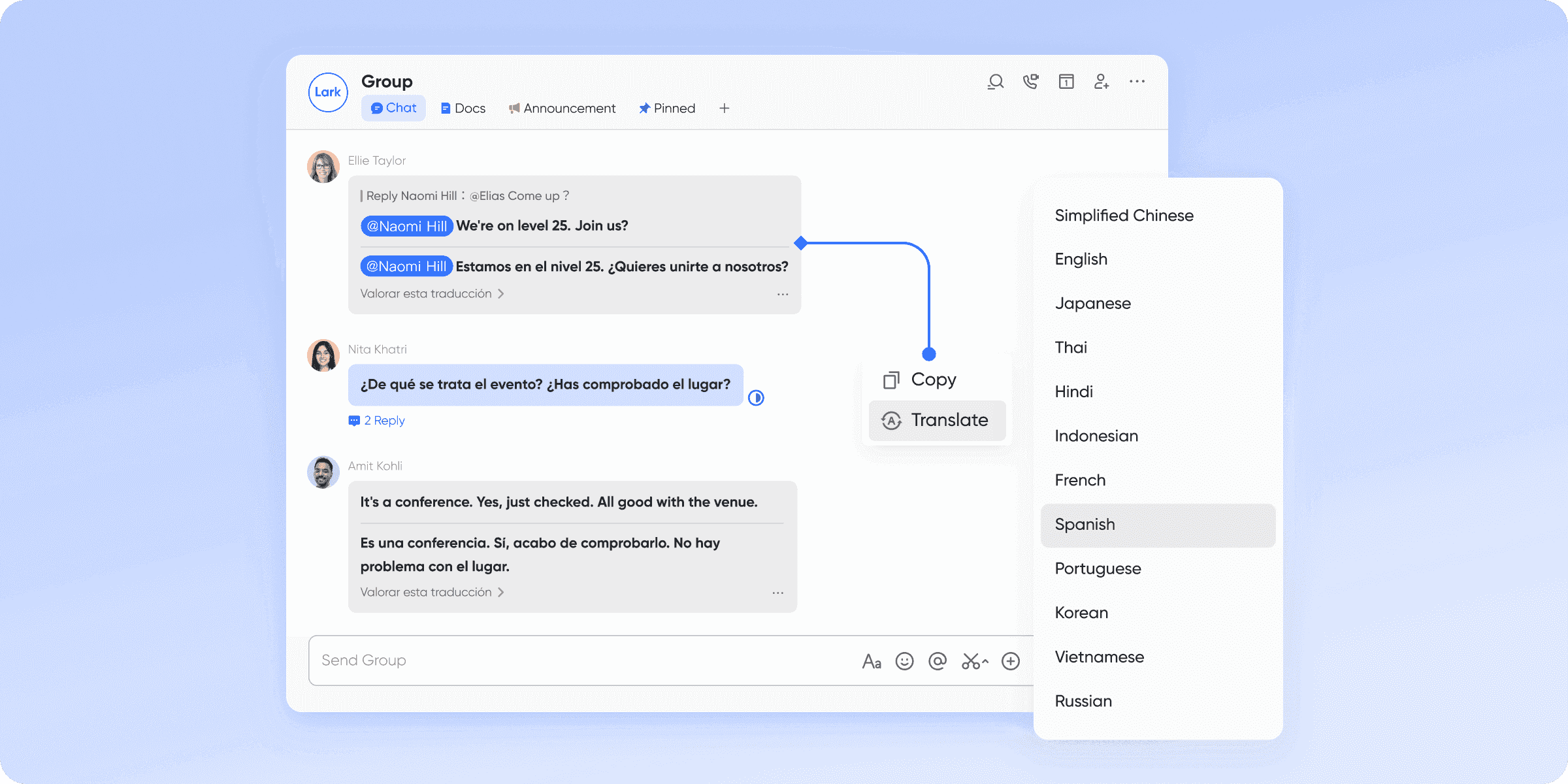Screen dimensions: 1568x784
Task: Mention someone with the @ icon
Action: (938, 661)
